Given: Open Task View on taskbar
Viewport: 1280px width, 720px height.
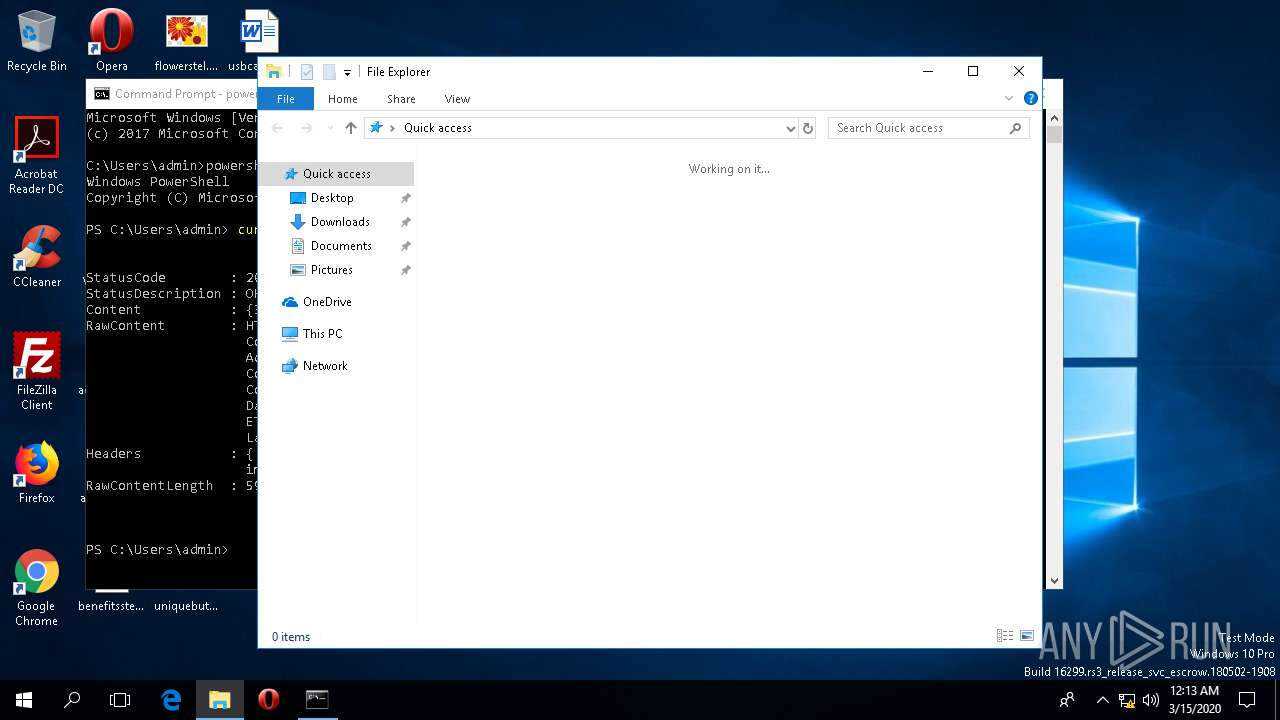Looking at the screenshot, I should pyautogui.click(x=120, y=700).
